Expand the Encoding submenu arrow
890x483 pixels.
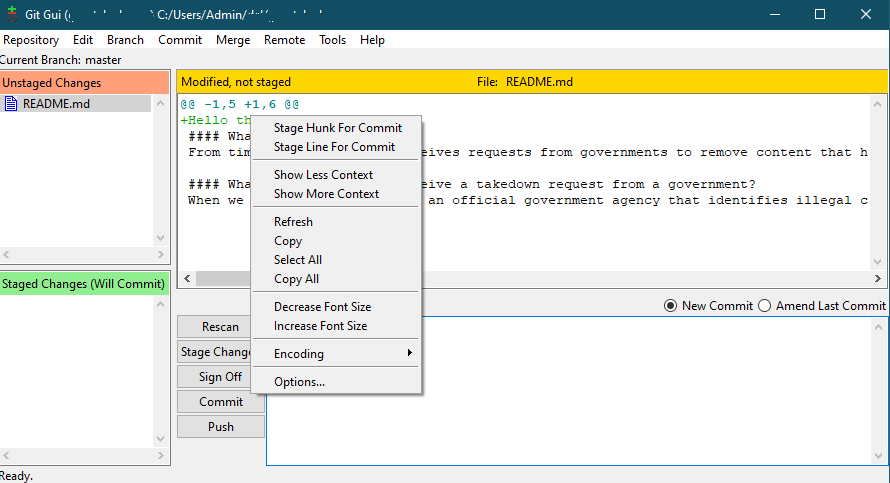(409, 353)
